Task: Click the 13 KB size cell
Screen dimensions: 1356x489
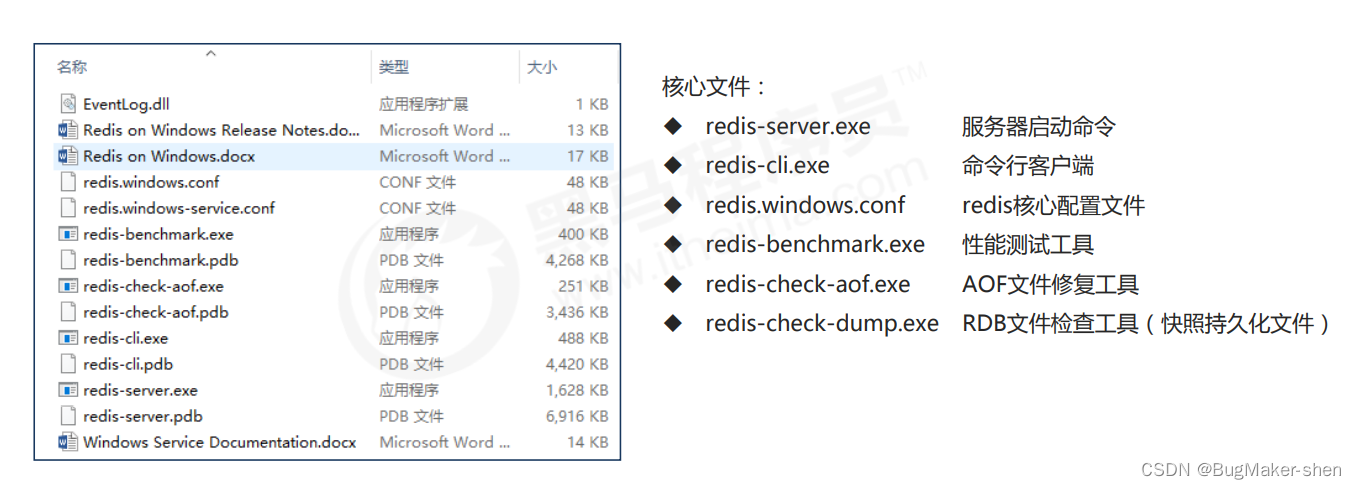Action: [587, 130]
